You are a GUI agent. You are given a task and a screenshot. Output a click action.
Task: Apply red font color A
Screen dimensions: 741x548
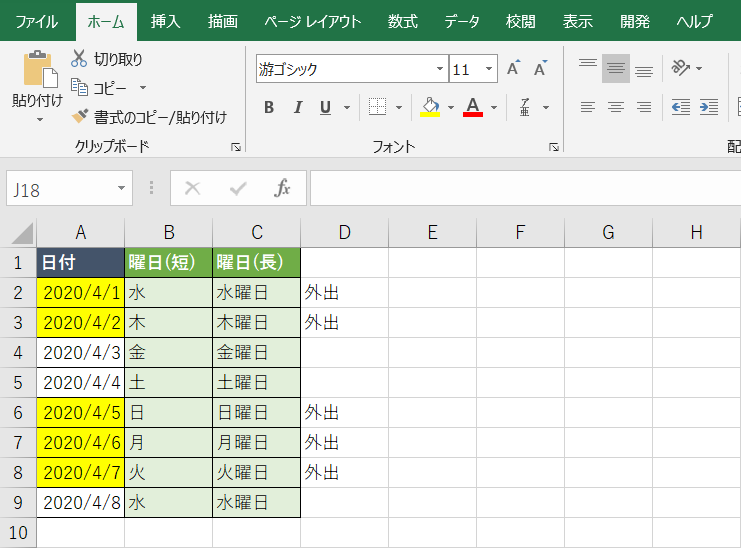(x=473, y=107)
